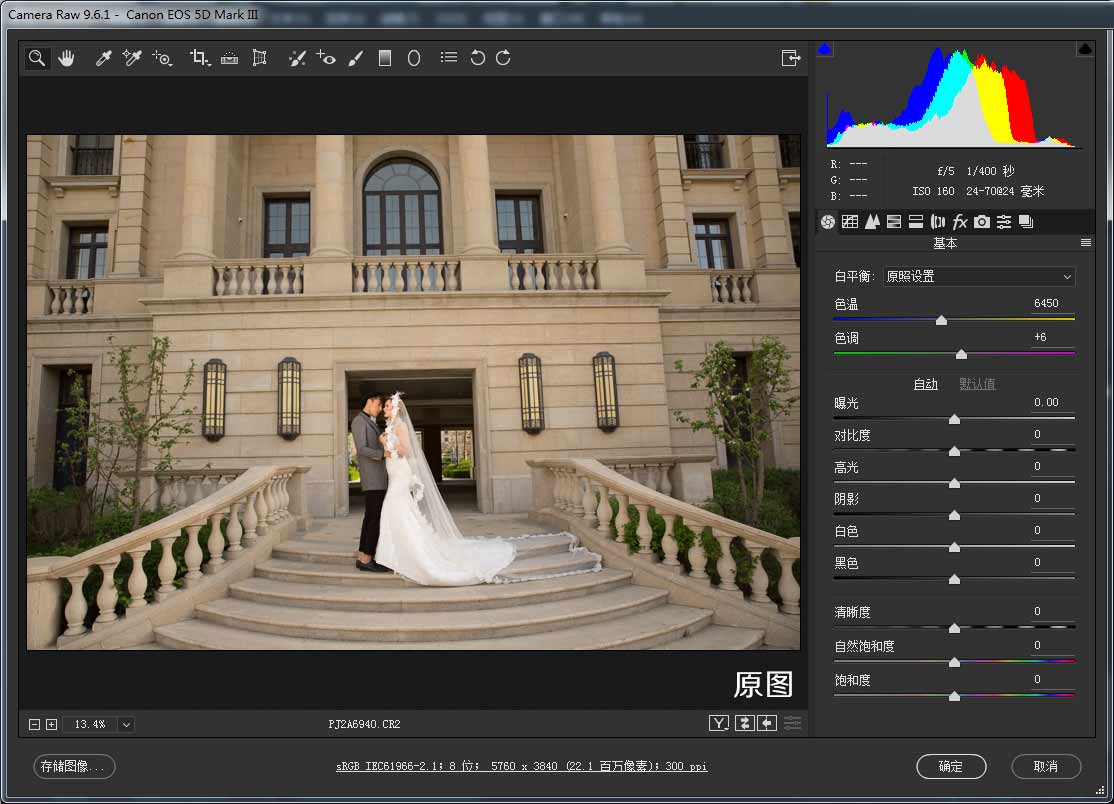Image resolution: width=1114 pixels, height=804 pixels.
Task: Enable the highlight clipping warning on histogram
Action: [1084, 48]
